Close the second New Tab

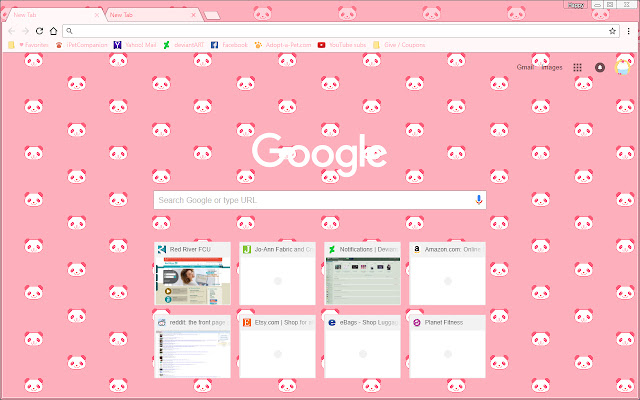point(193,15)
